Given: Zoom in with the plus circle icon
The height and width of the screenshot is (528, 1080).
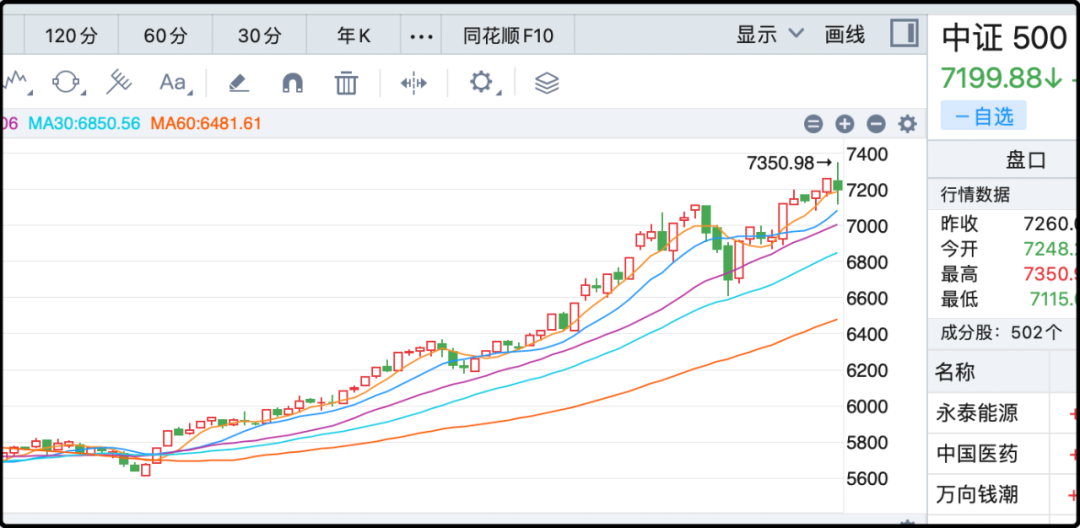Looking at the screenshot, I should tap(844, 124).
